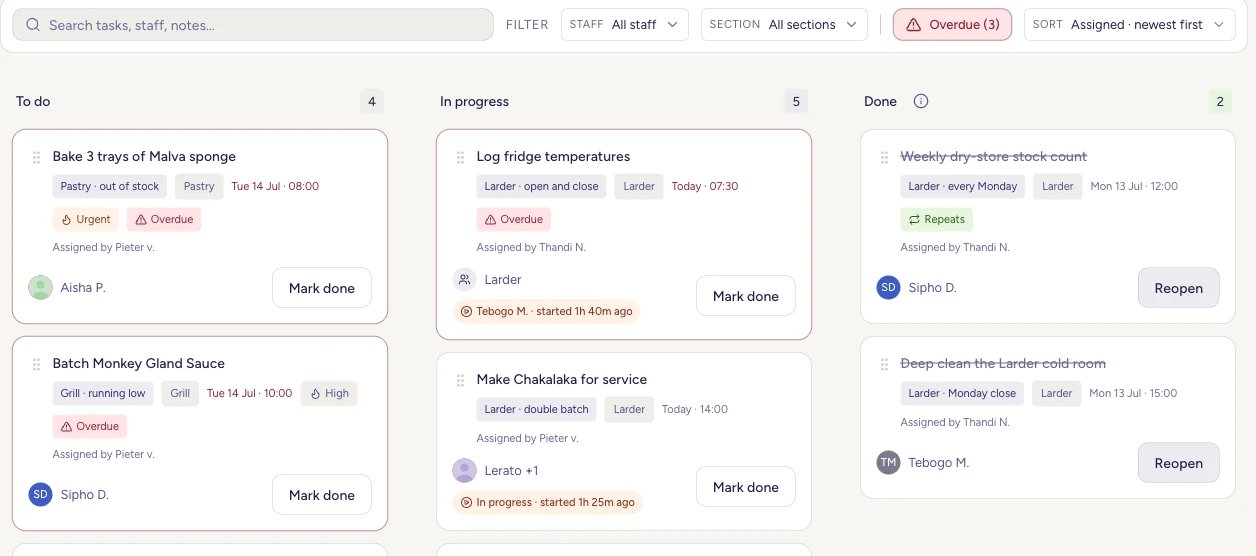Click due time Today · 14:00
This screenshot has height=556, width=1256.
(x=694, y=409)
